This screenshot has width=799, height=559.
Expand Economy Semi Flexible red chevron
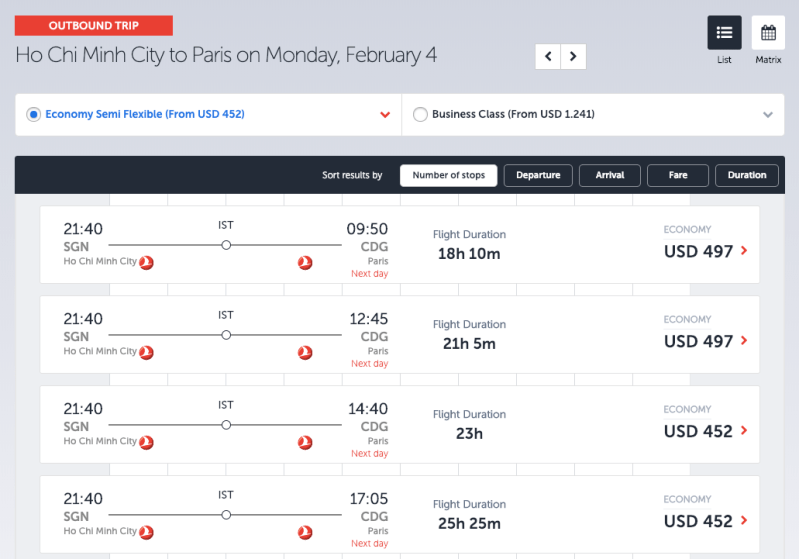coord(385,115)
